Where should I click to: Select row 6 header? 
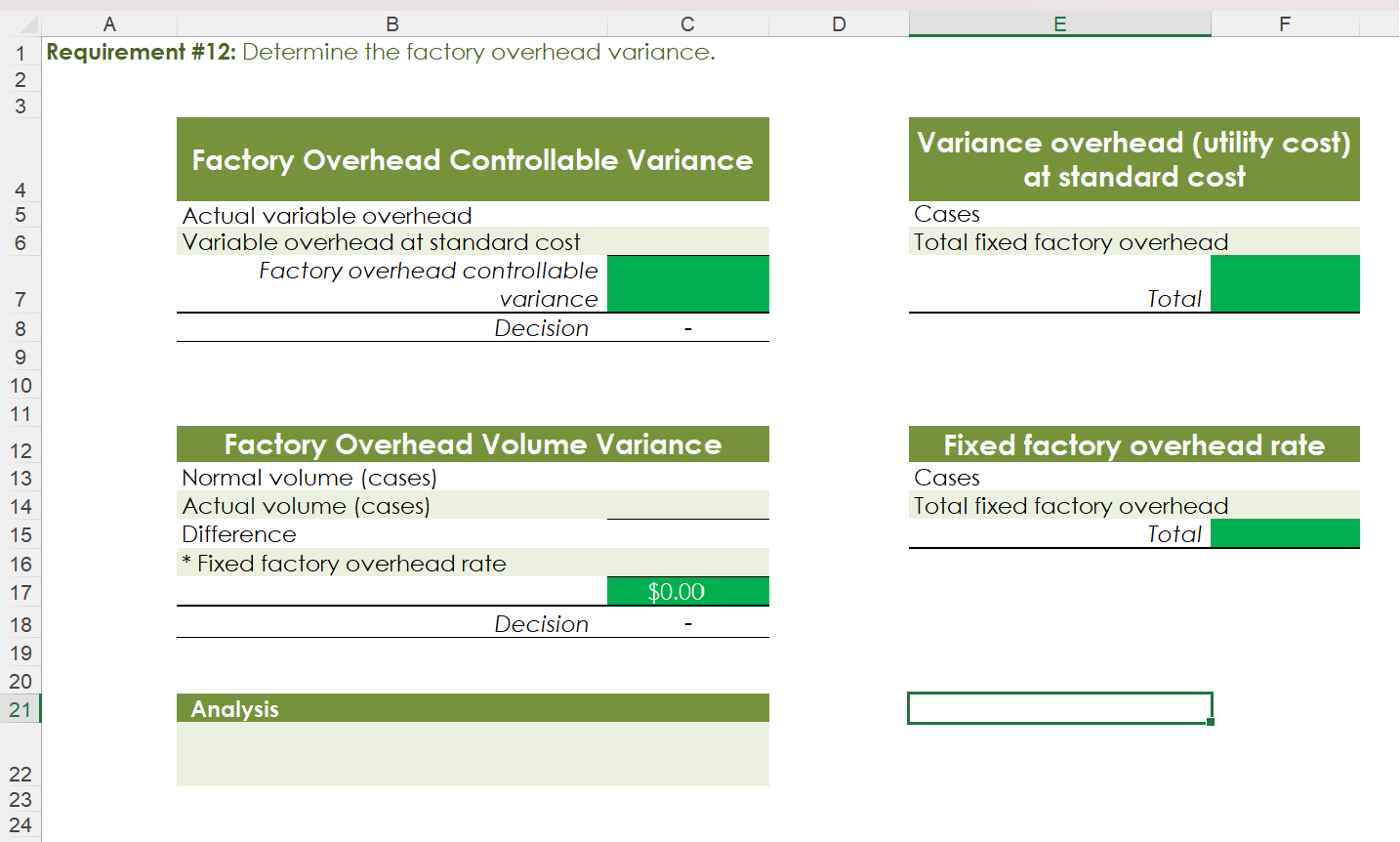(21, 242)
